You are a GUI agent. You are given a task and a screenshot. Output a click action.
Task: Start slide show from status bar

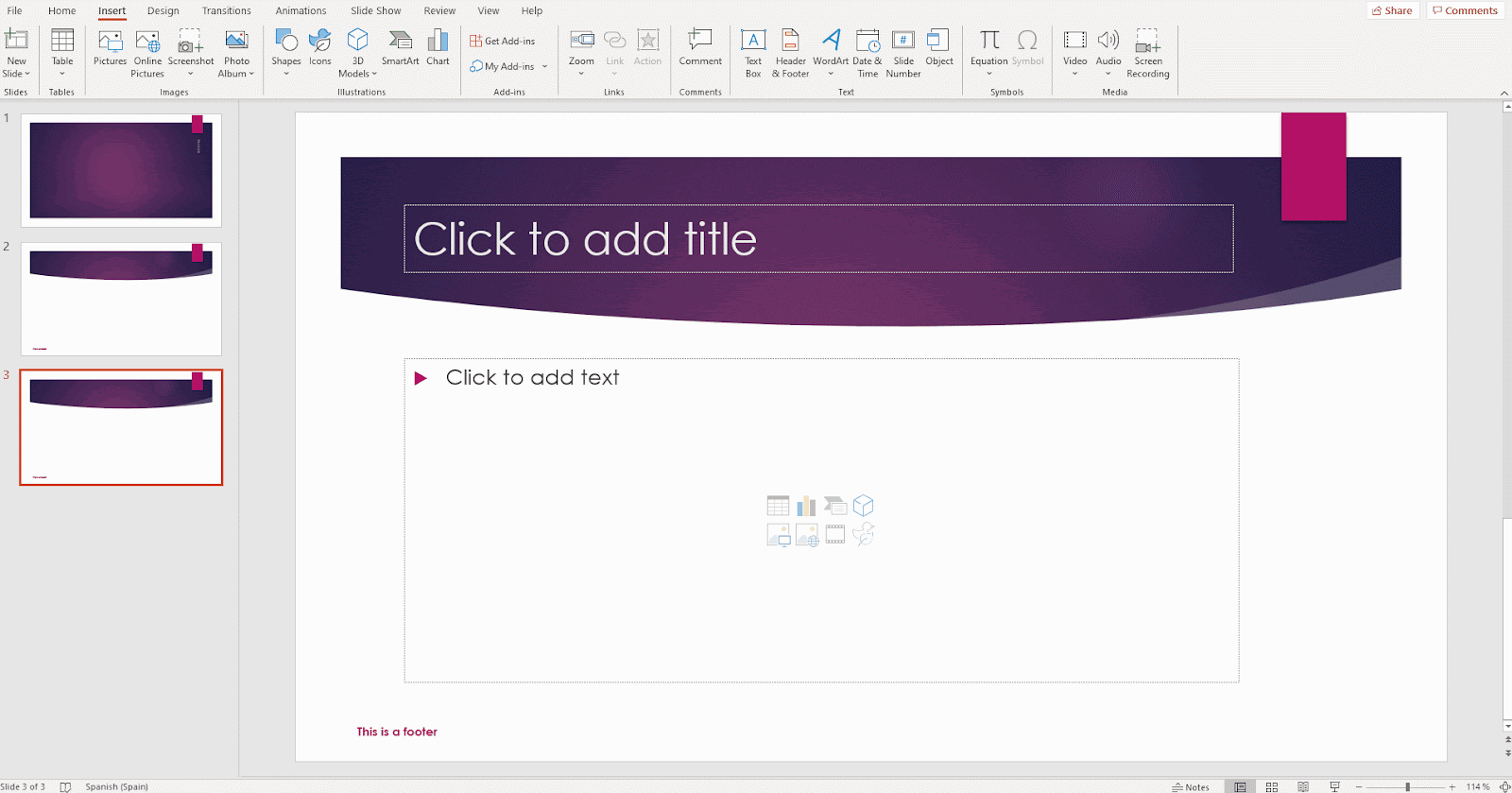(1334, 786)
